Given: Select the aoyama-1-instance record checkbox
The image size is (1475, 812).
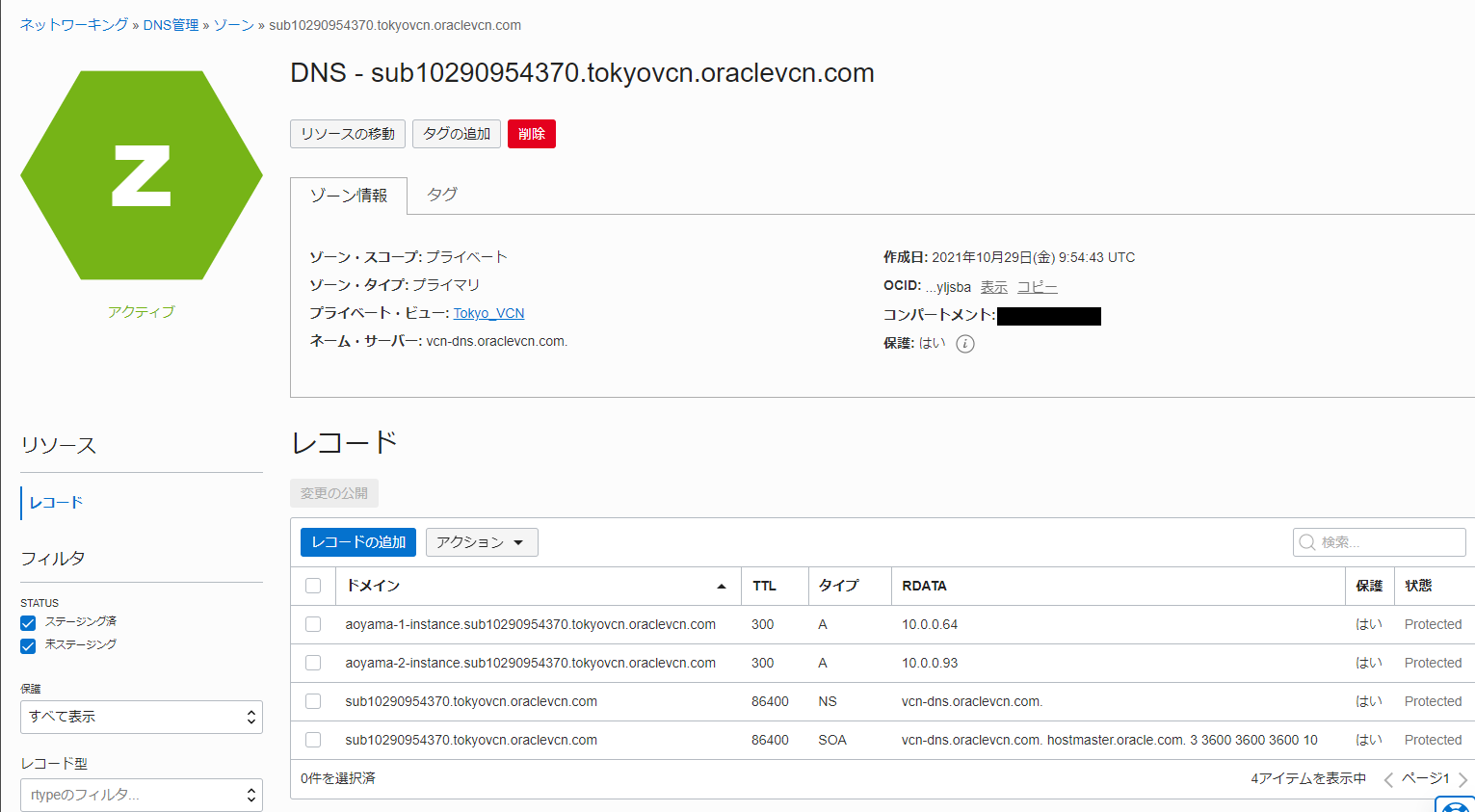Looking at the screenshot, I should coord(313,624).
